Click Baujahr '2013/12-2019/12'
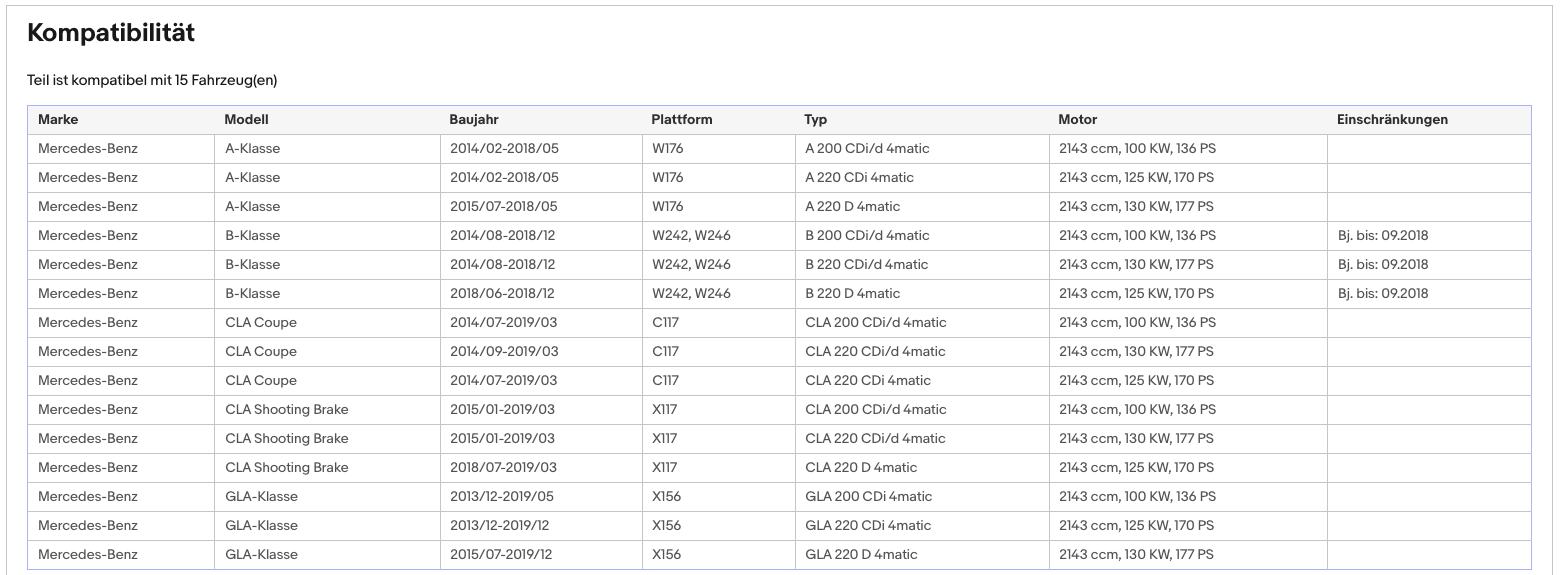This screenshot has height=575, width=1560. point(500,526)
